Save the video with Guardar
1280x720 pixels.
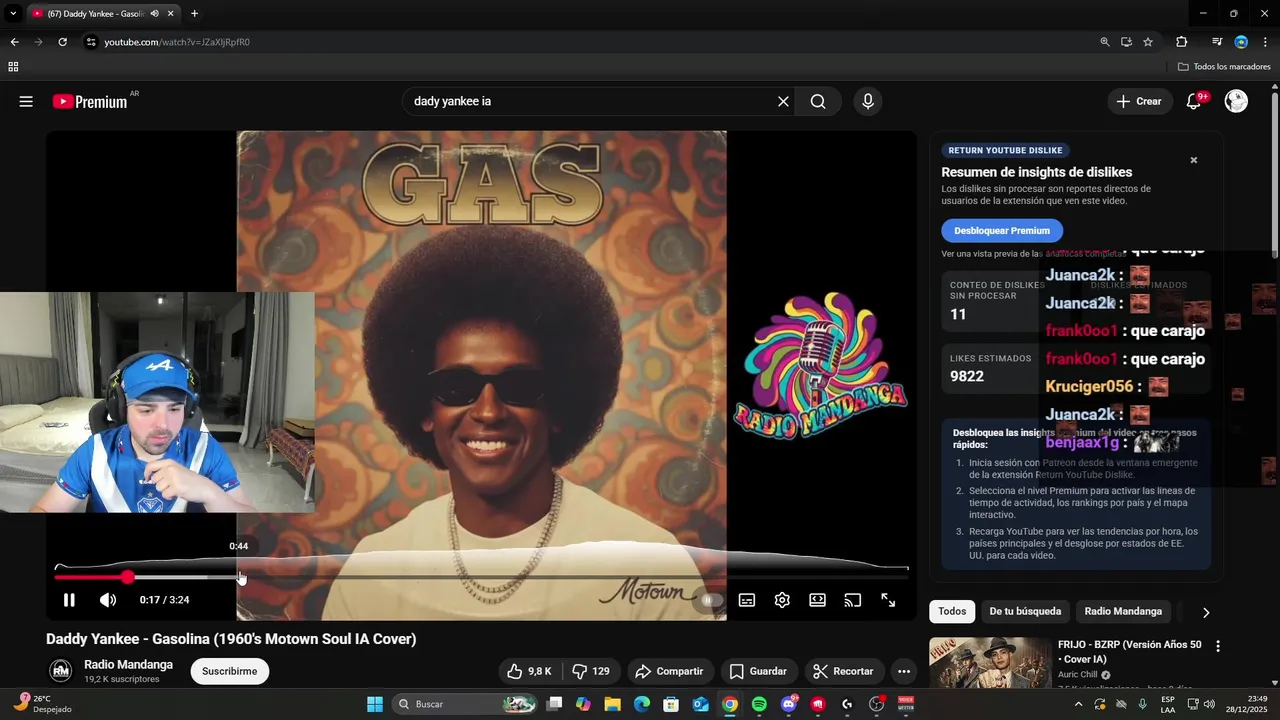click(x=758, y=671)
